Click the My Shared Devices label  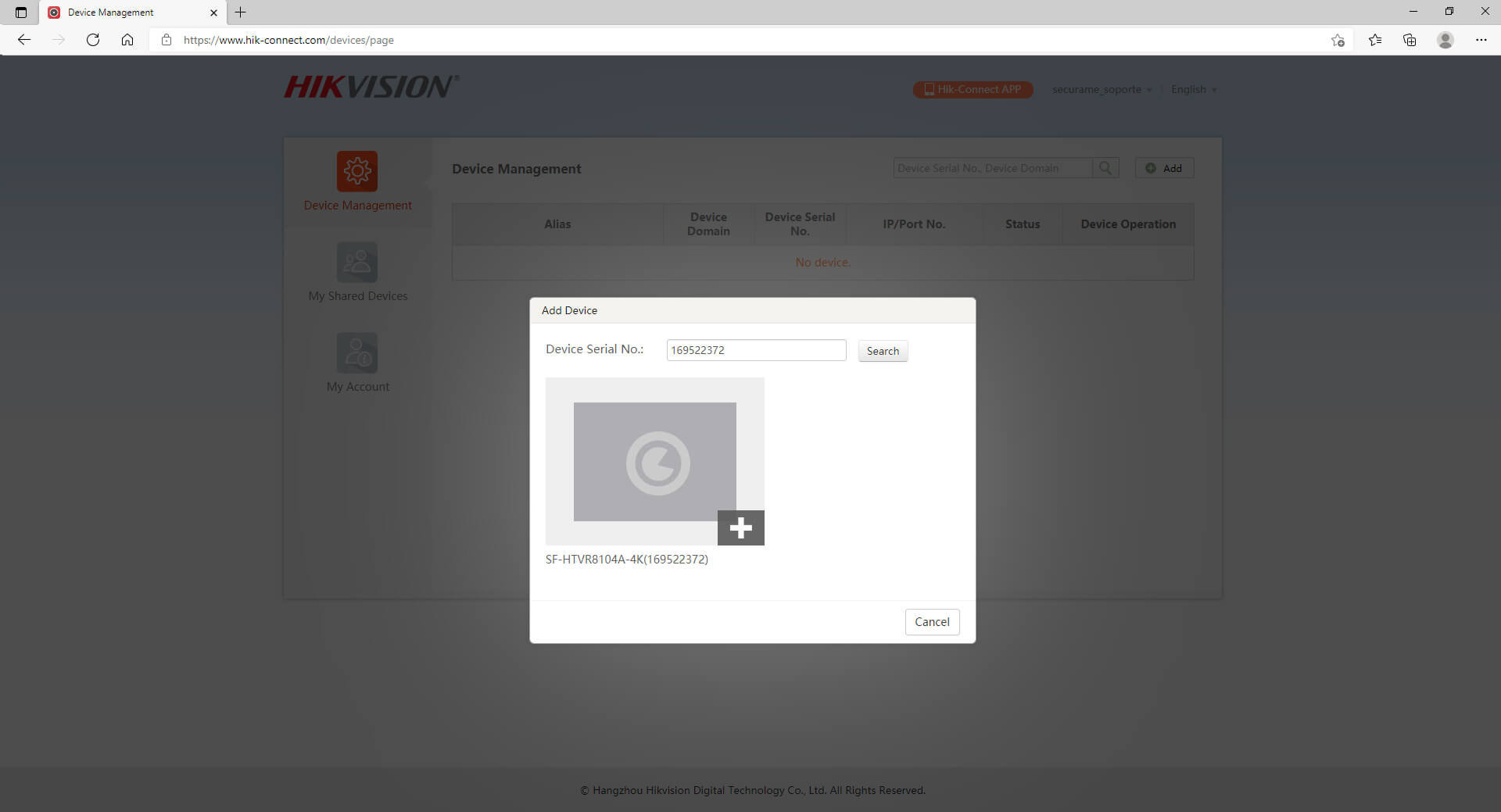pyautogui.click(x=357, y=296)
